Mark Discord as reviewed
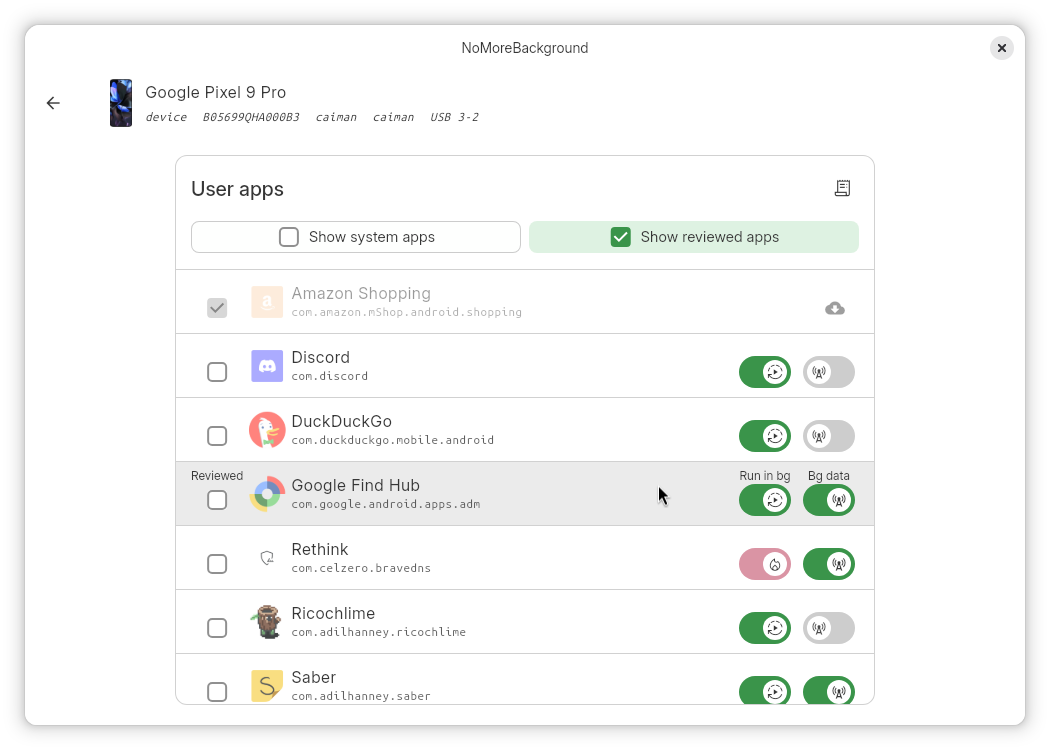The width and height of the screenshot is (1050, 750). click(217, 372)
